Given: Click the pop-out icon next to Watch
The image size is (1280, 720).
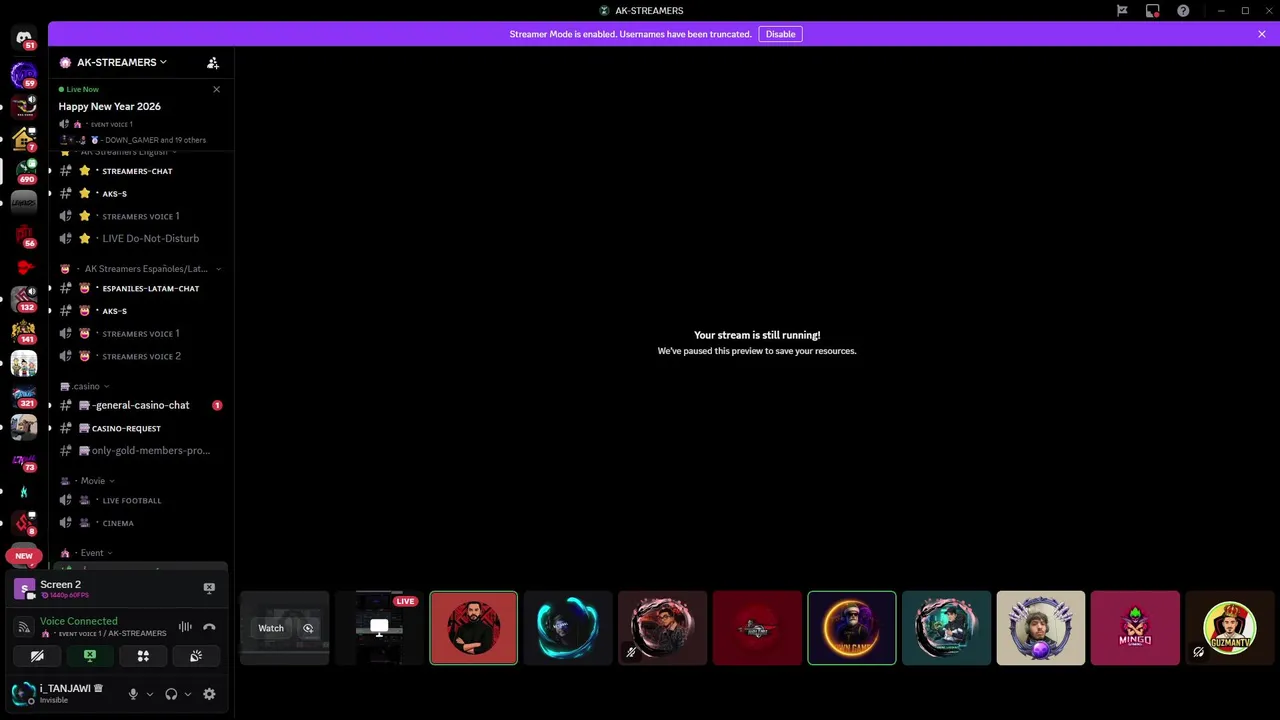Looking at the screenshot, I should (308, 628).
